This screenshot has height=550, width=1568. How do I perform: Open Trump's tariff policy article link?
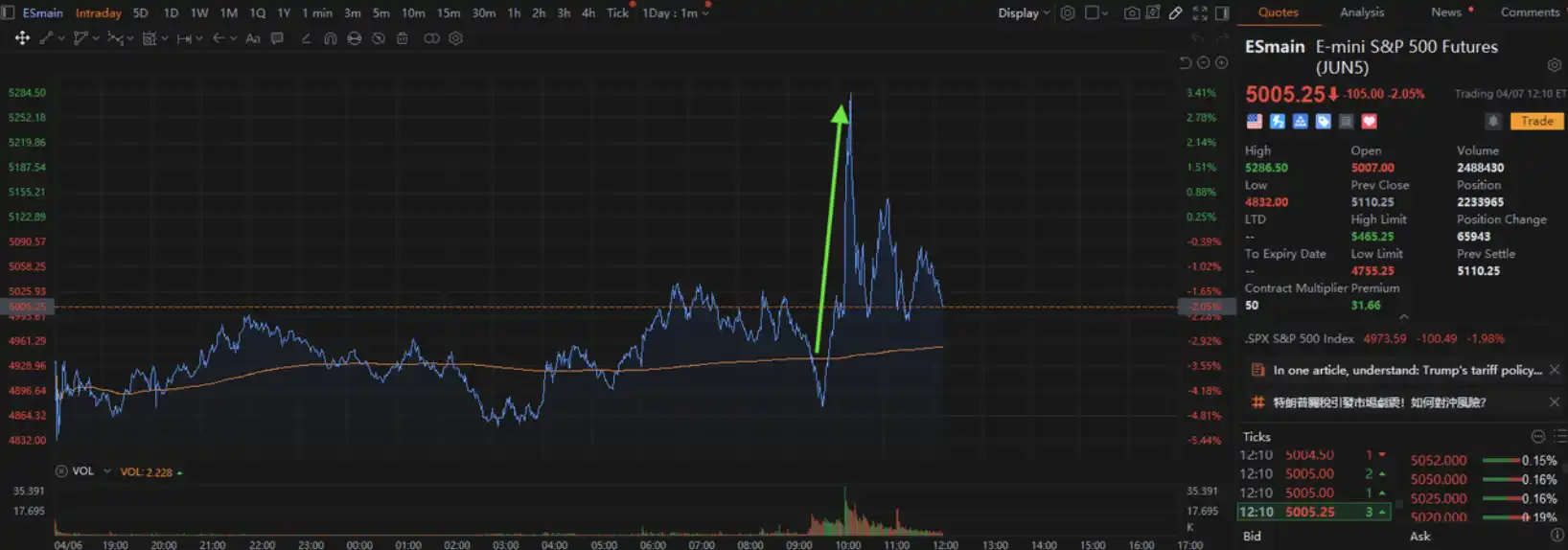[x=1406, y=370]
